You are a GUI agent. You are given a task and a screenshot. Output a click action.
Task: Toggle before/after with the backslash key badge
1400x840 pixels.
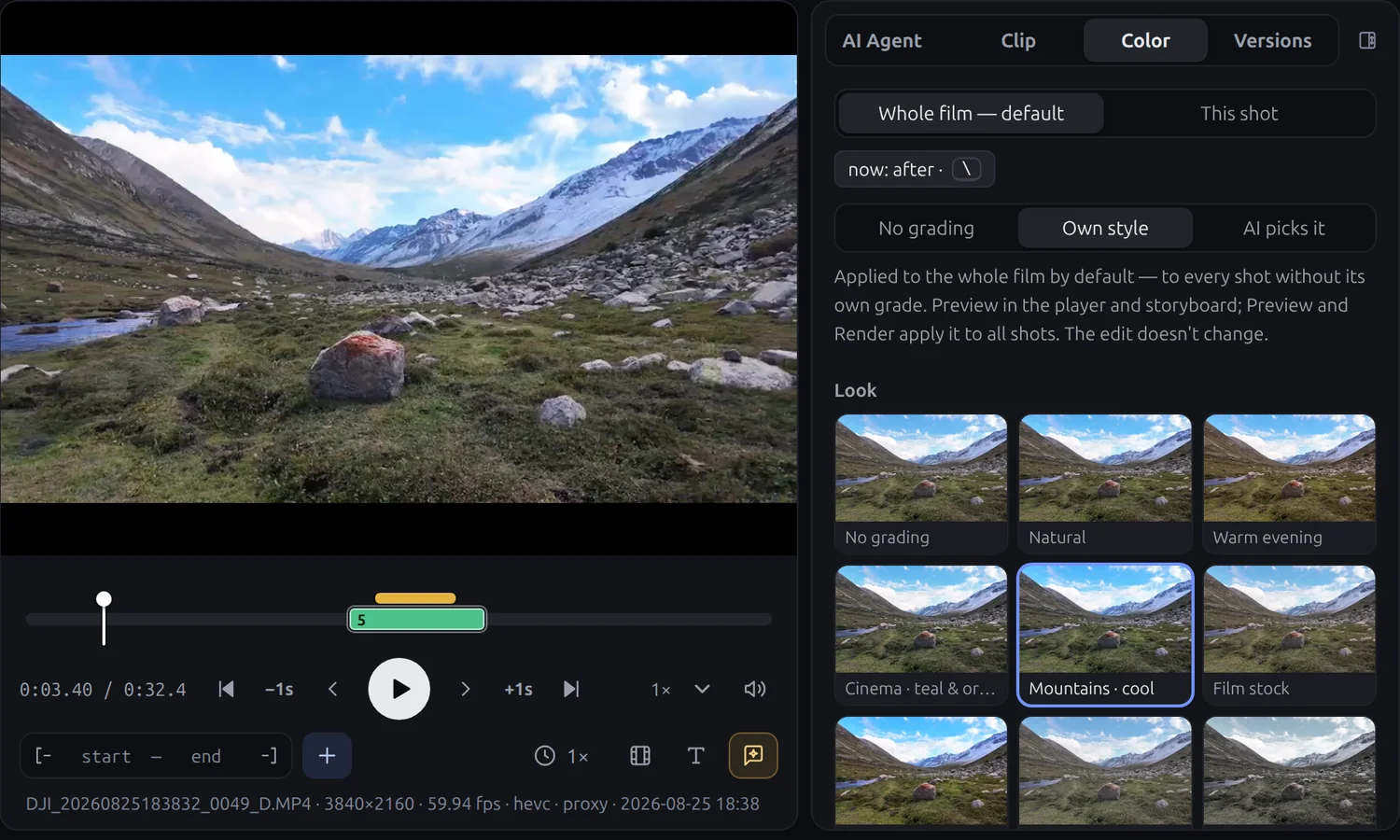click(x=966, y=169)
